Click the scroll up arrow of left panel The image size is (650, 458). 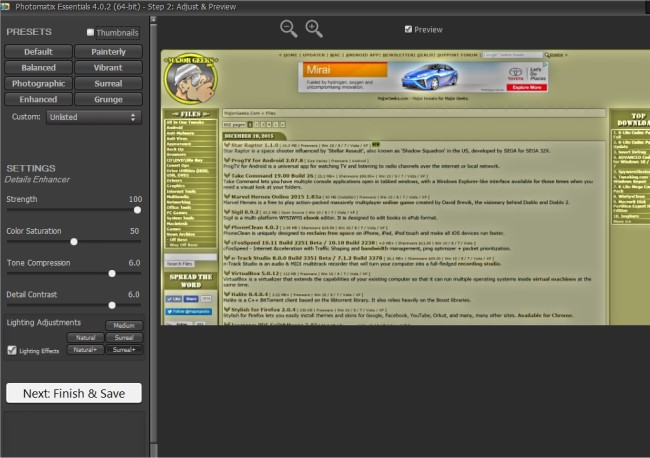click(153, 19)
